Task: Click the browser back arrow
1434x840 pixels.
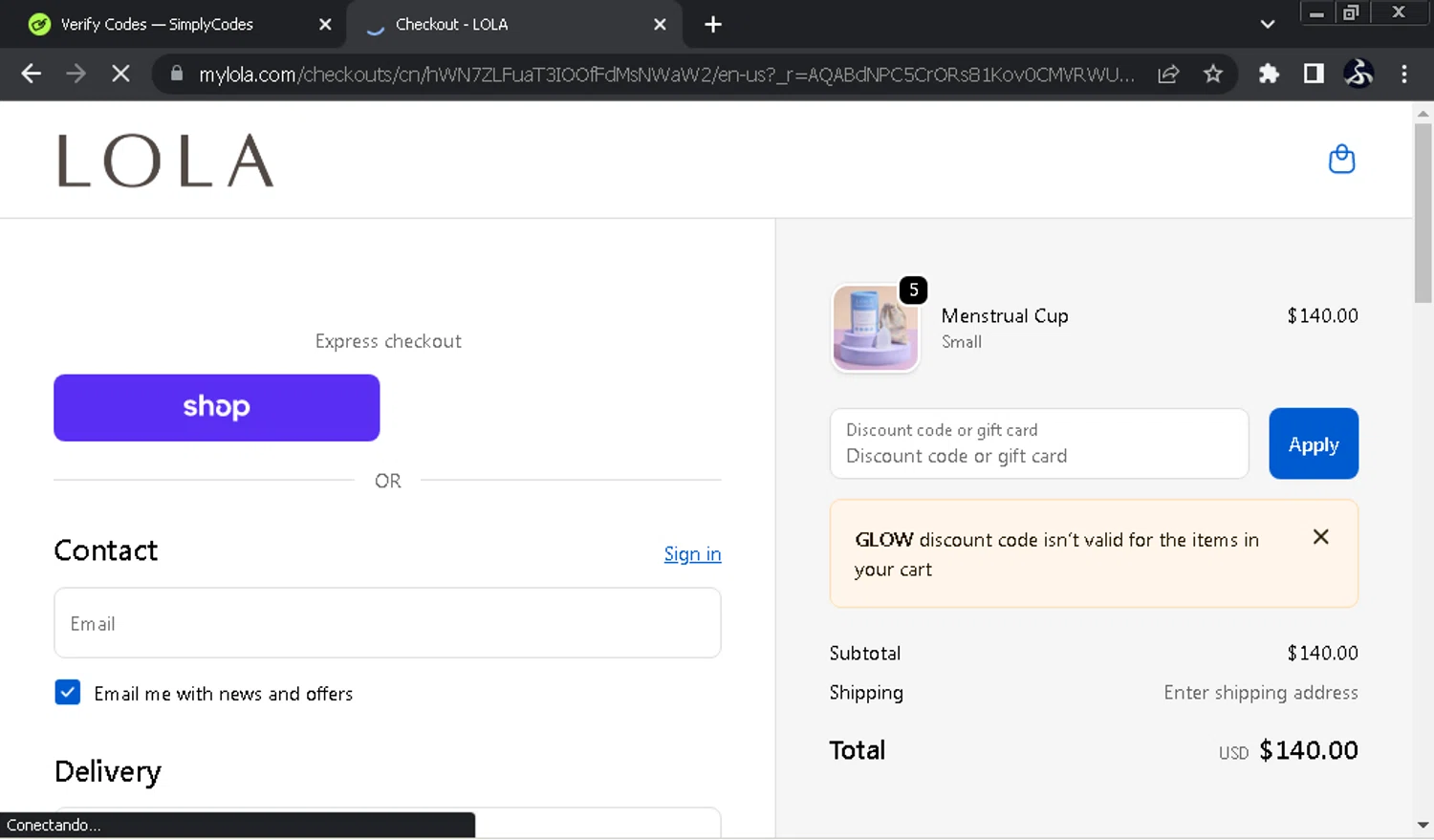Action: tap(32, 74)
